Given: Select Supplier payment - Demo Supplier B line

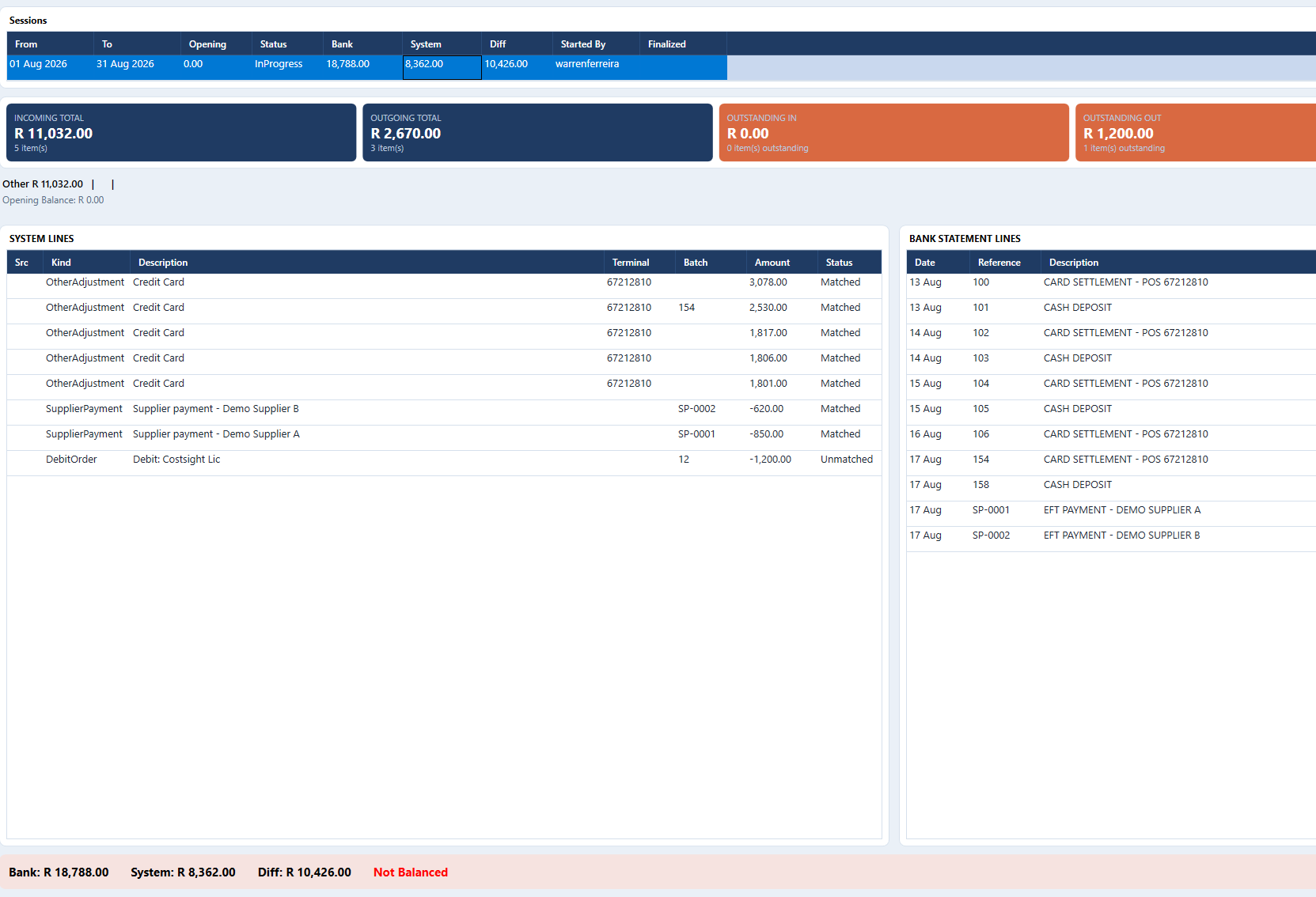Looking at the screenshot, I should pyautogui.click(x=444, y=413).
